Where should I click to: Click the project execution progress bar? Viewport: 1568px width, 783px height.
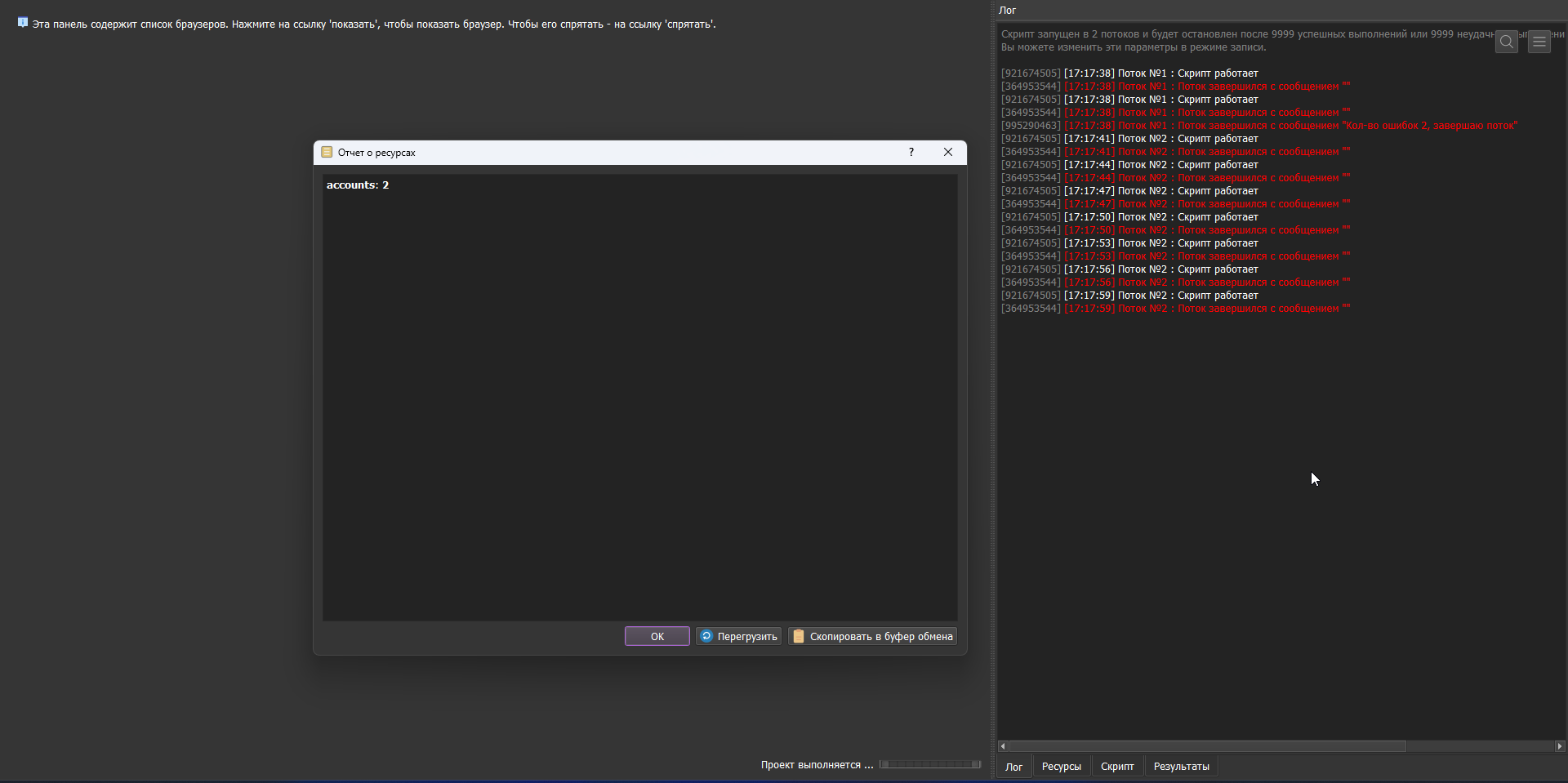click(930, 764)
